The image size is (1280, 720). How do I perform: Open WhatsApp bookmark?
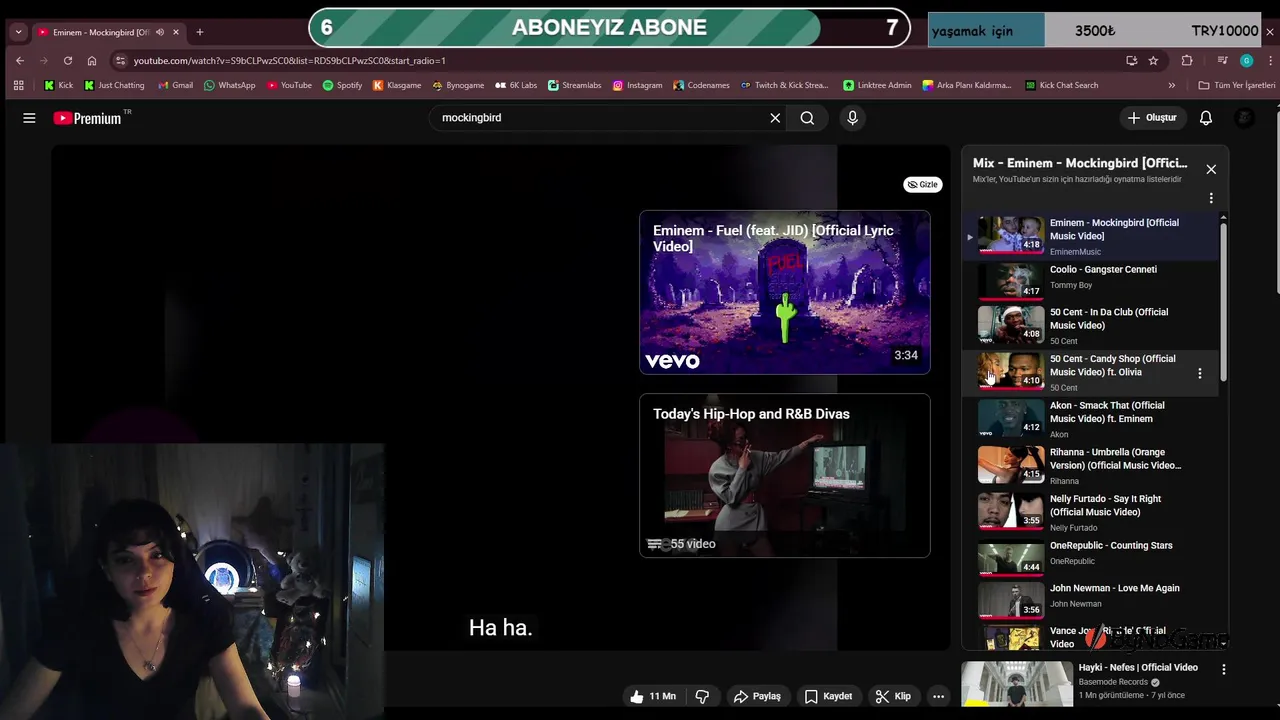tap(229, 85)
